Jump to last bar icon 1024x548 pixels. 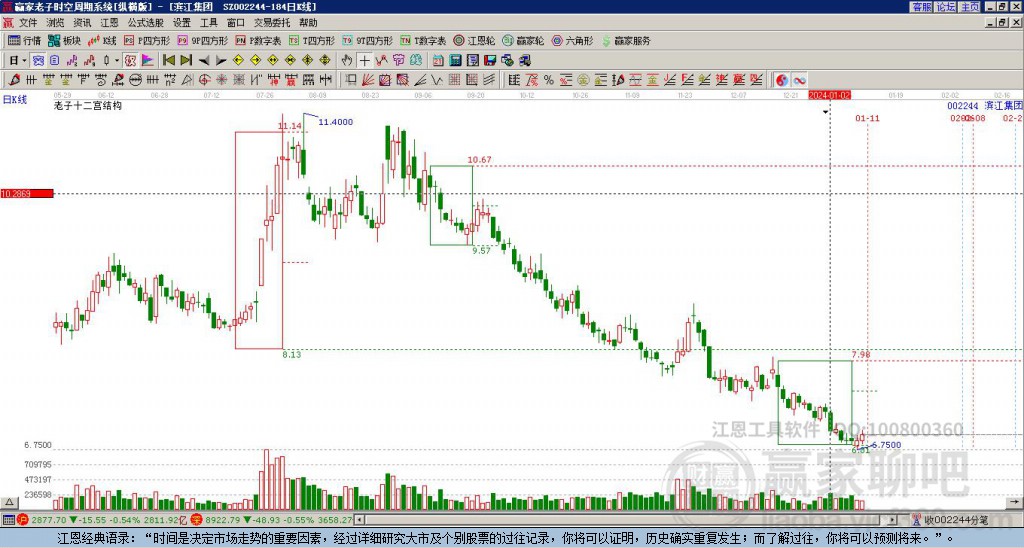pyautogui.click(x=186, y=60)
